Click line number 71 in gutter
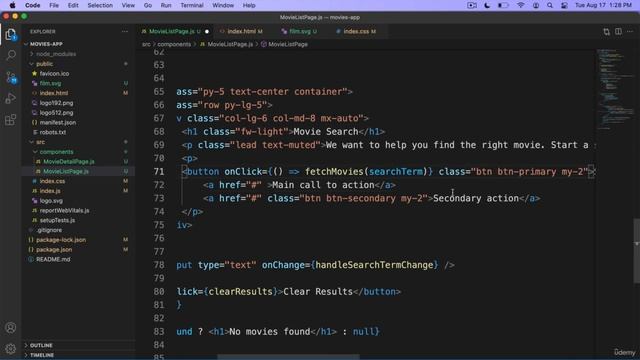The height and width of the screenshot is (360, 640). coord(159,171)
